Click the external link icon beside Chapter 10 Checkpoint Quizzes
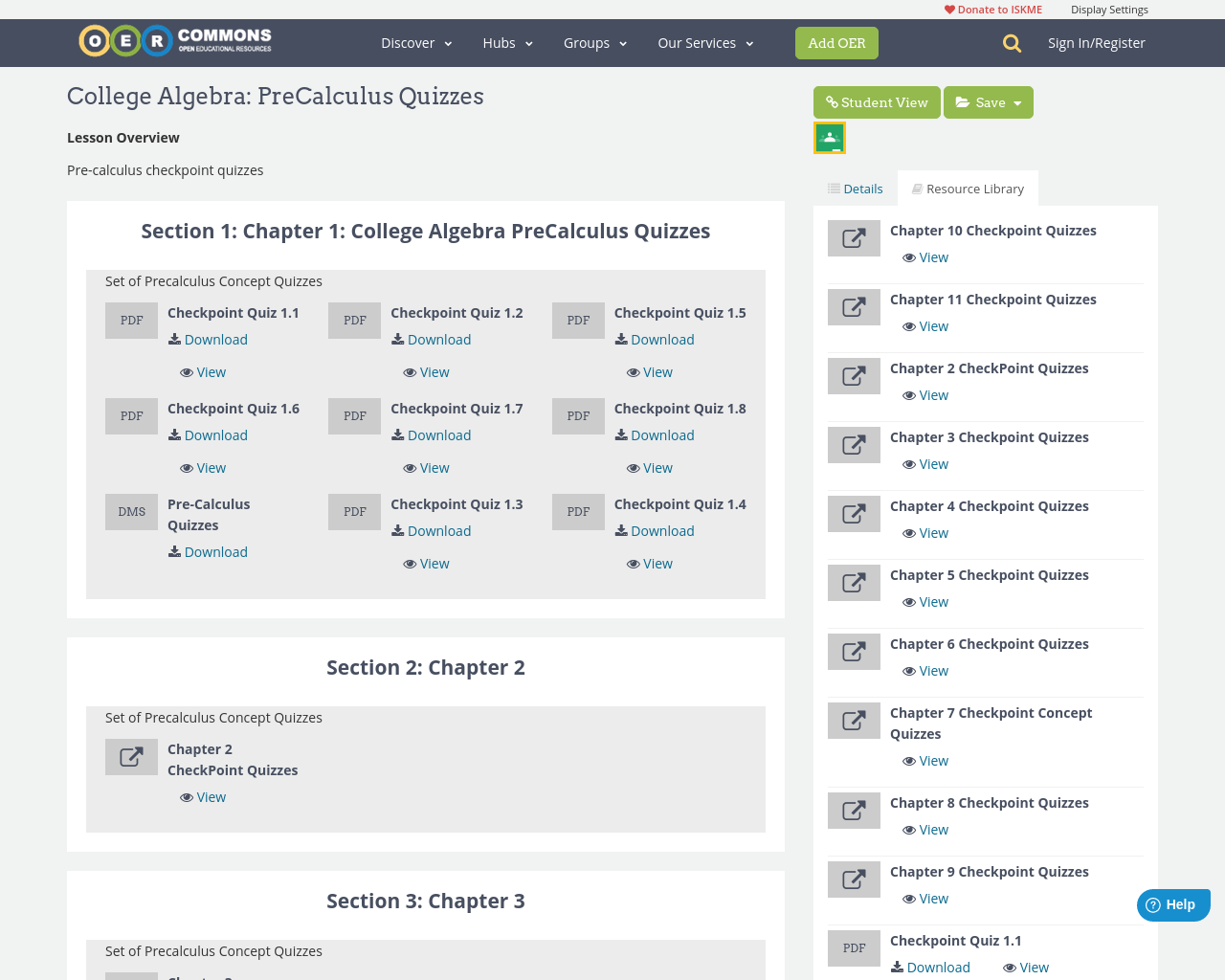Image resolution: width=1225 pixels, height=980 pixels. [854, 238]
